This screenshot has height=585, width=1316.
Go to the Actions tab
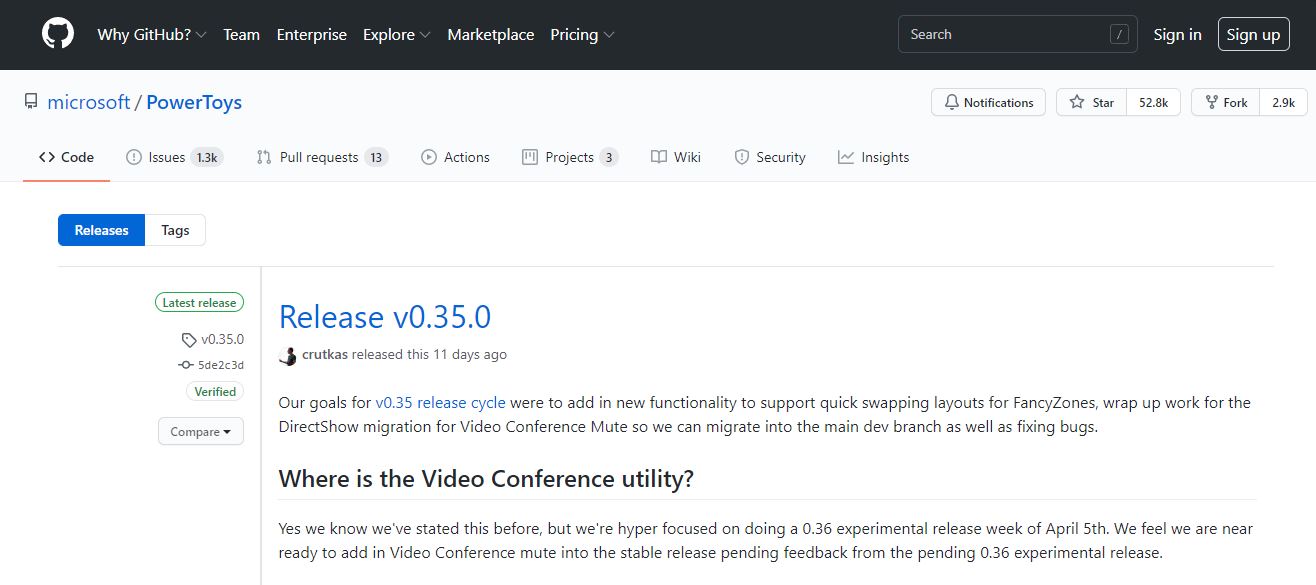tap(455, 157)
